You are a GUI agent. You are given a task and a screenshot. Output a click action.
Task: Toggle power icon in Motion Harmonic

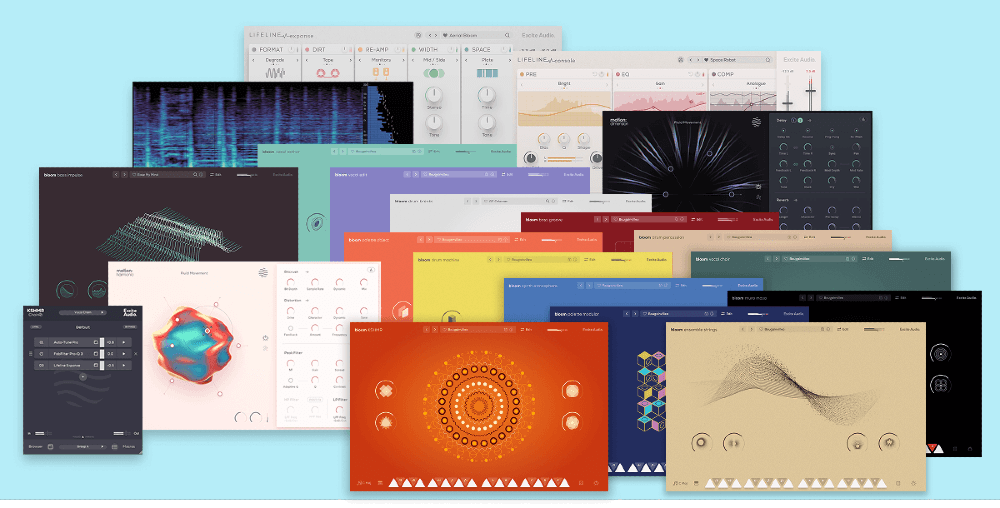coord(265,337)
